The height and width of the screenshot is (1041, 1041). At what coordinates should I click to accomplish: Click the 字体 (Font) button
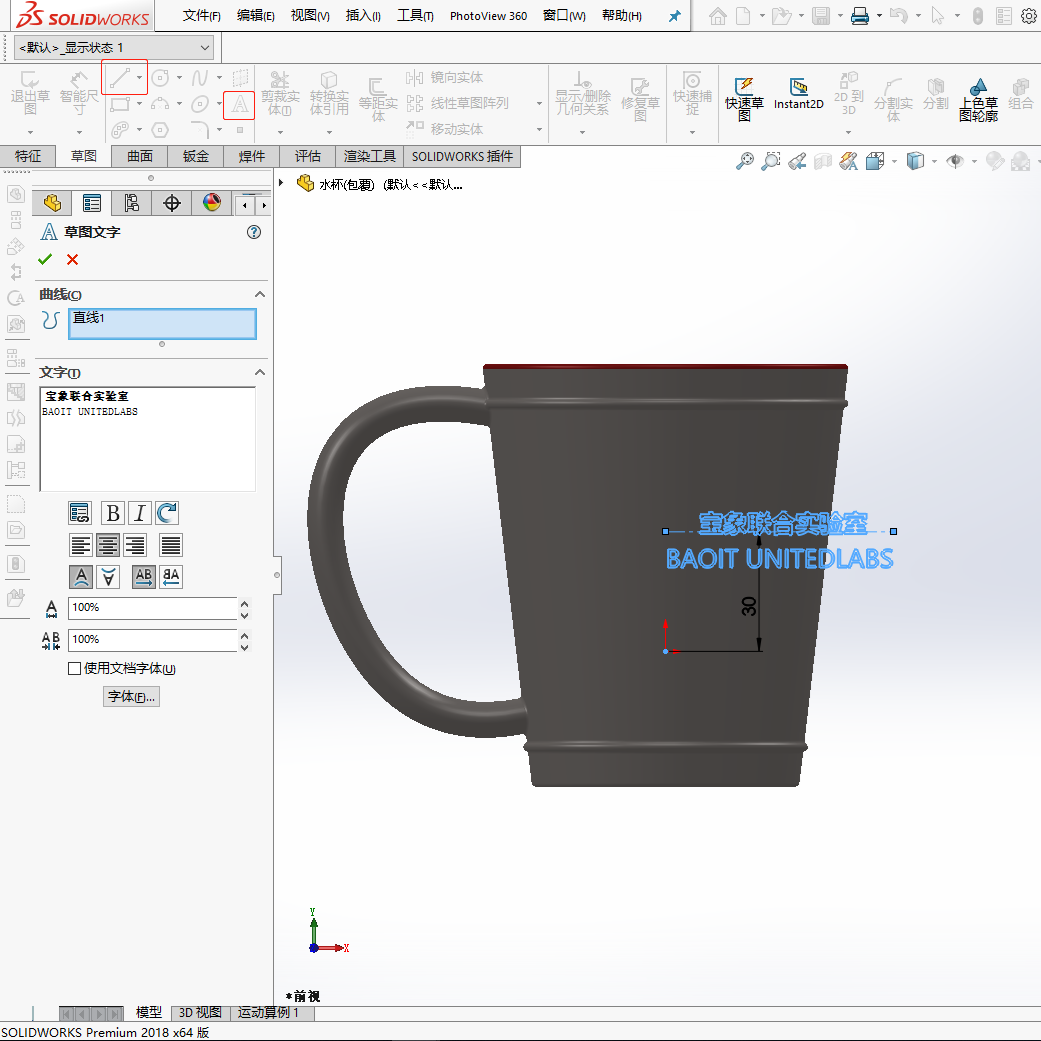(131, 696)
